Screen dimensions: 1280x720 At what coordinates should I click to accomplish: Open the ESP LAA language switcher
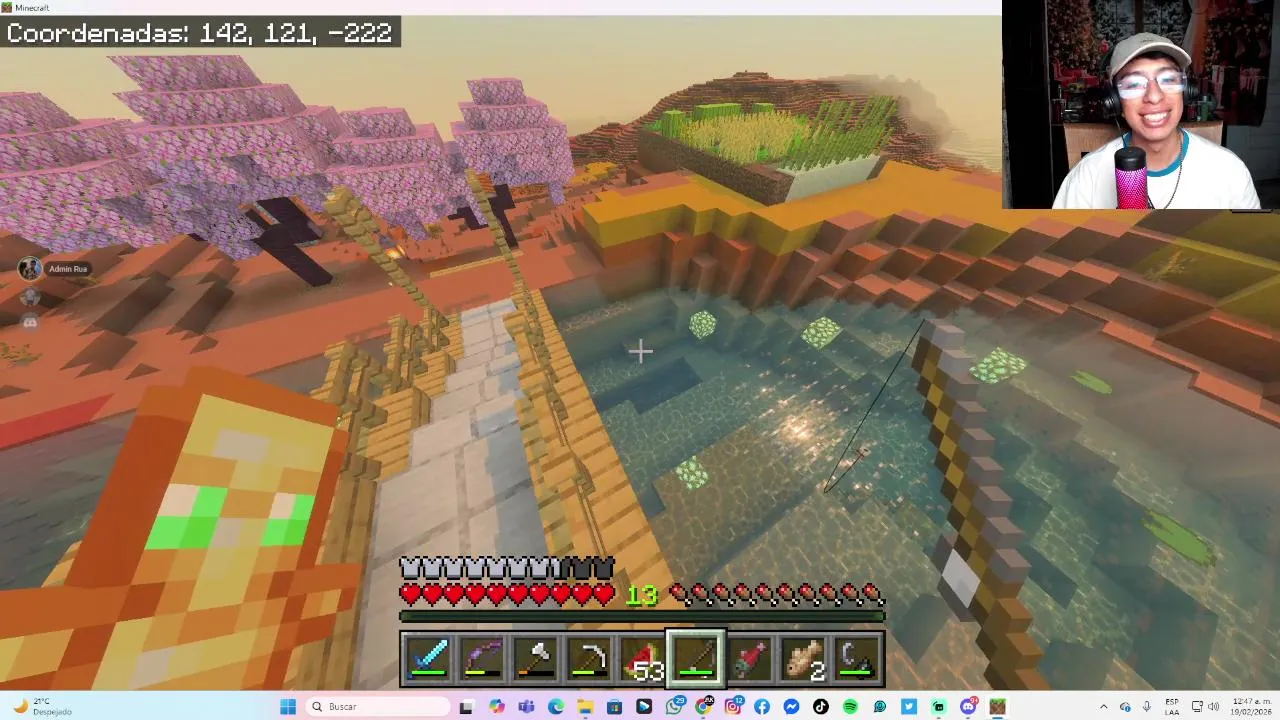(x=1171, y=706)
